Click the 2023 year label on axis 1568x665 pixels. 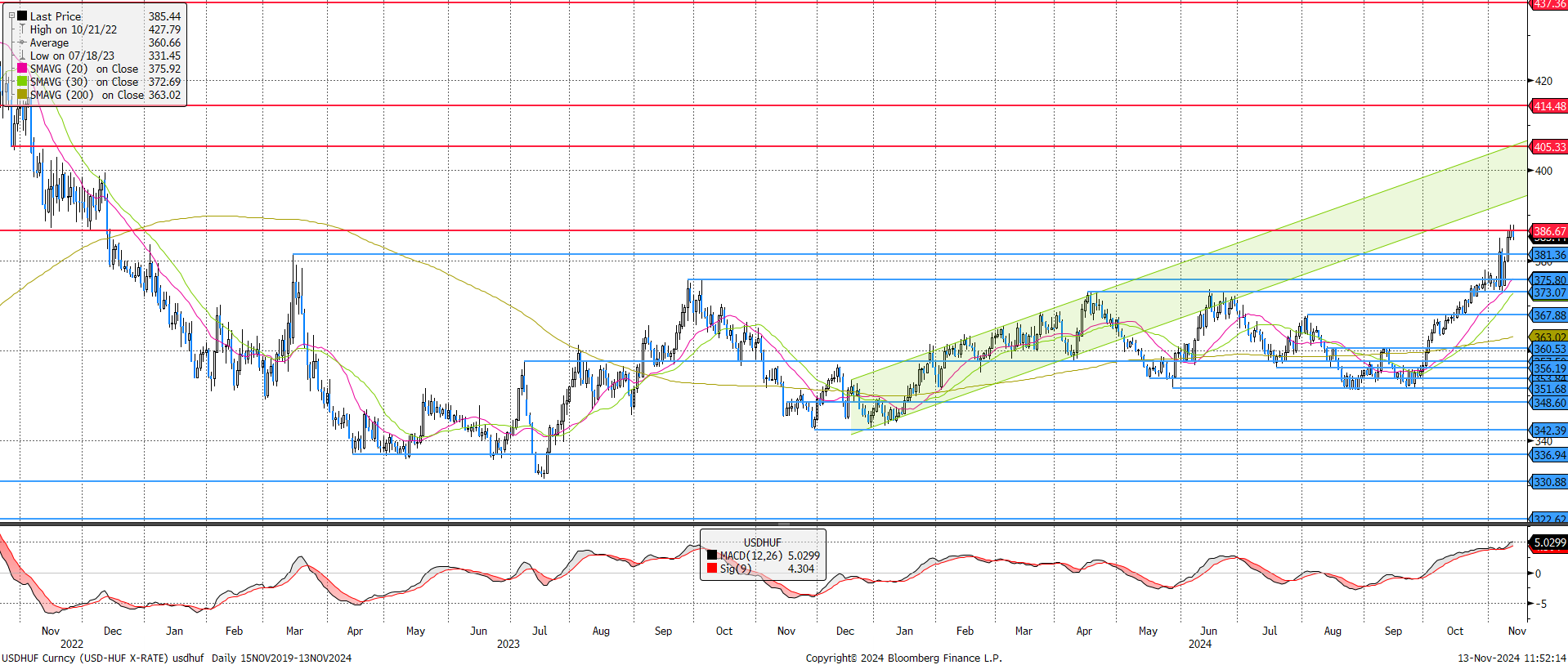(508, 644)
